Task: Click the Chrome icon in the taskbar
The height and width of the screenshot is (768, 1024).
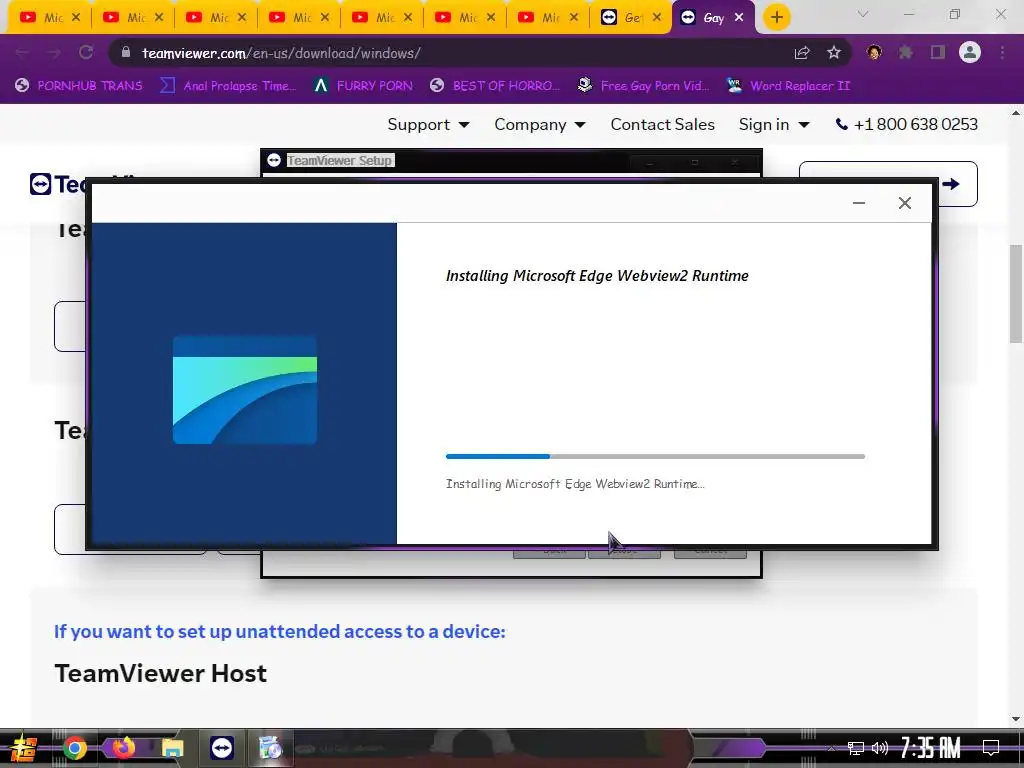Action: 75,748
